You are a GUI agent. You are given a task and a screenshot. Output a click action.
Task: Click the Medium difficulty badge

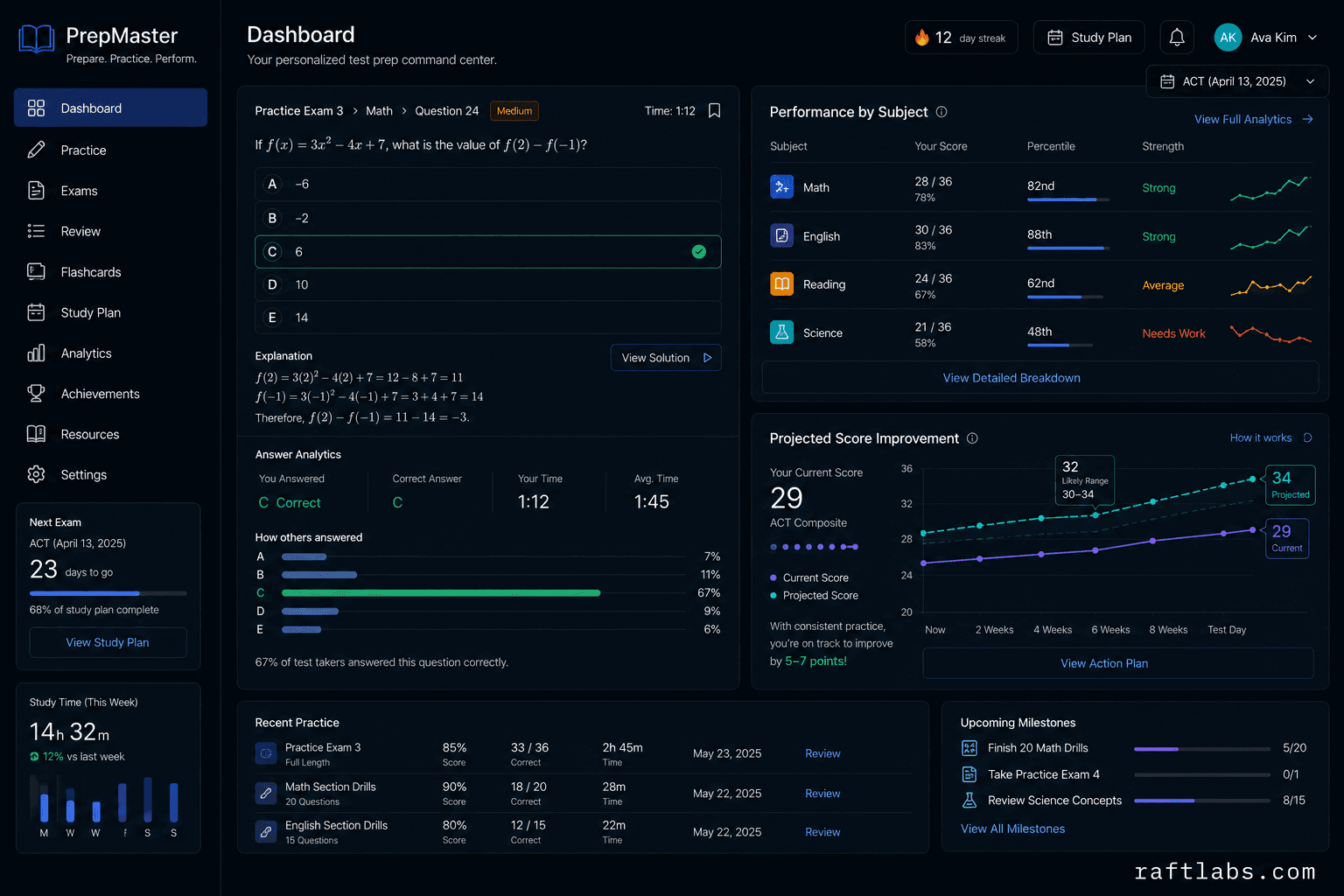click(514, 111)
